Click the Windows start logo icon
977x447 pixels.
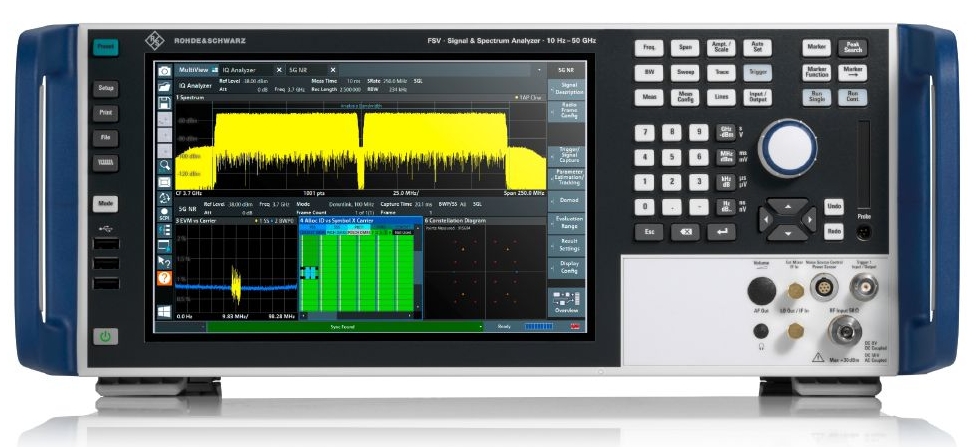coord(165,311)
